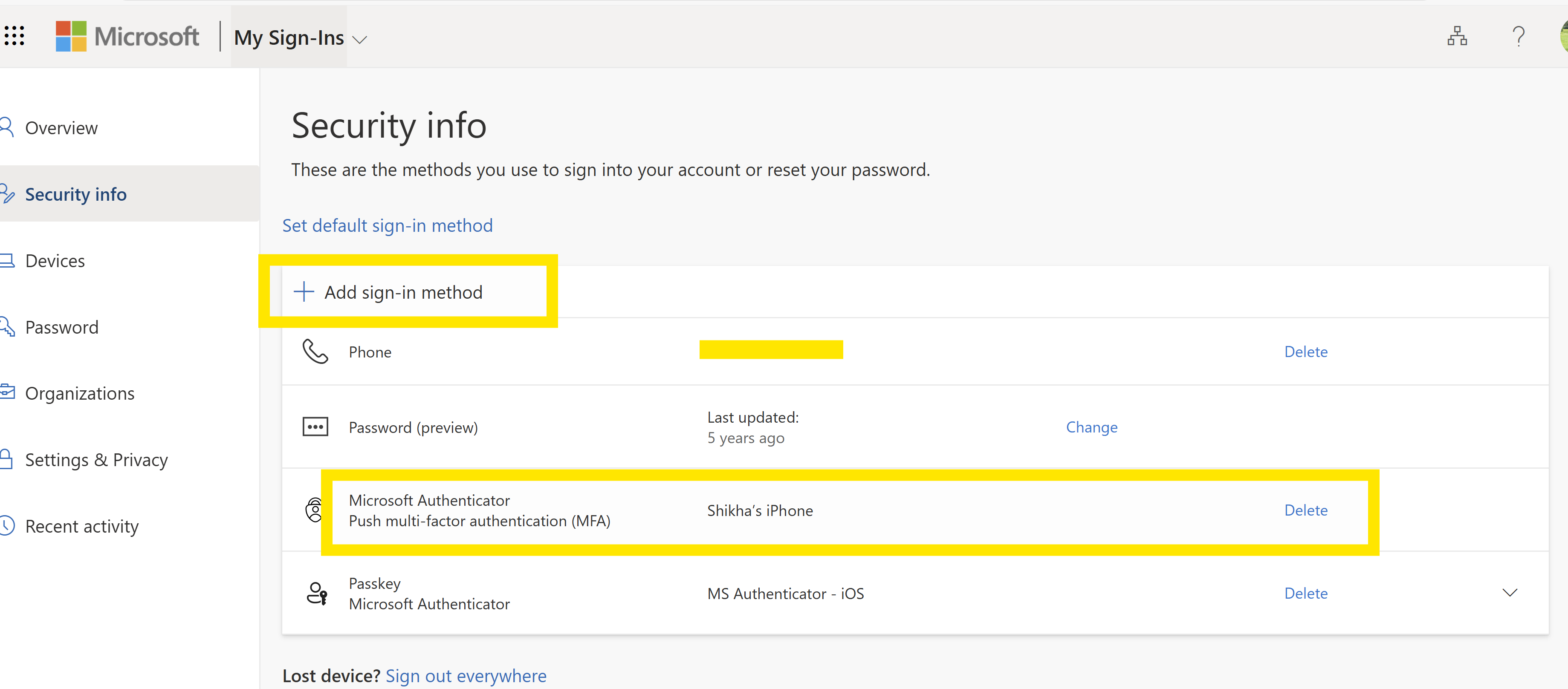Select Settings & Privacy from sidebar
Image resolution: width=1568 pixels, height=689 pixels.
pos(96,460)
